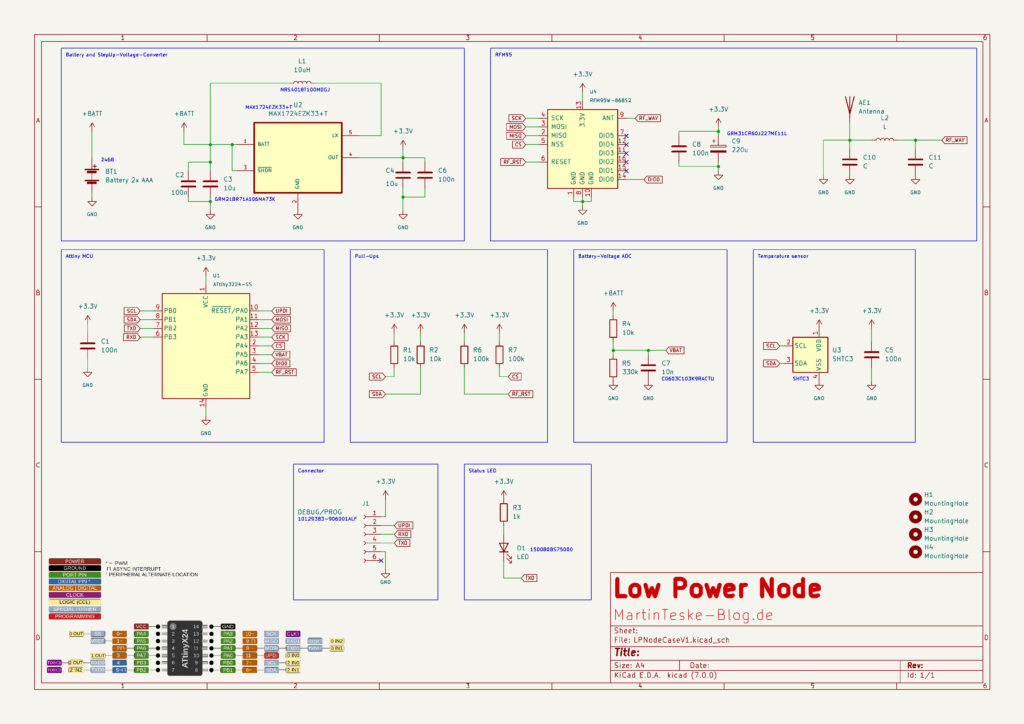1024x724 pixels.
Task: Click resistor R4 in the Battery-Voltage ADC section
Action: [x=612, y=330]
